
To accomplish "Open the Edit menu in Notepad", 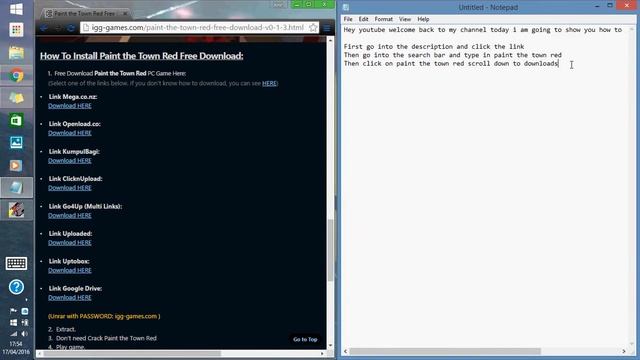I will coord(363,19).
